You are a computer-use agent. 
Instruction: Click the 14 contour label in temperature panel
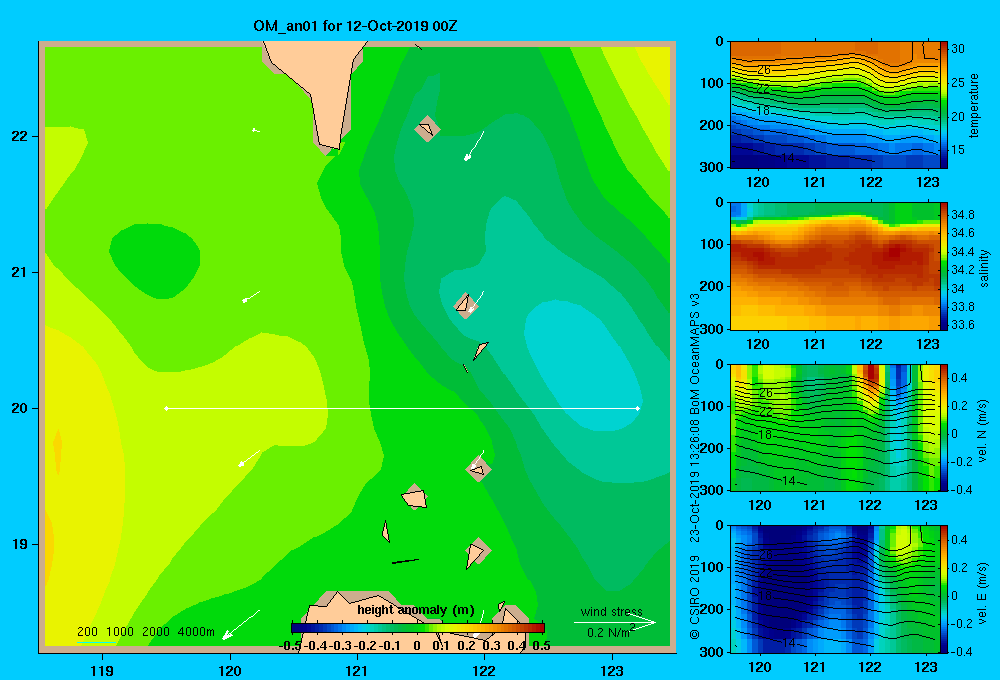(x=788, y=158)
